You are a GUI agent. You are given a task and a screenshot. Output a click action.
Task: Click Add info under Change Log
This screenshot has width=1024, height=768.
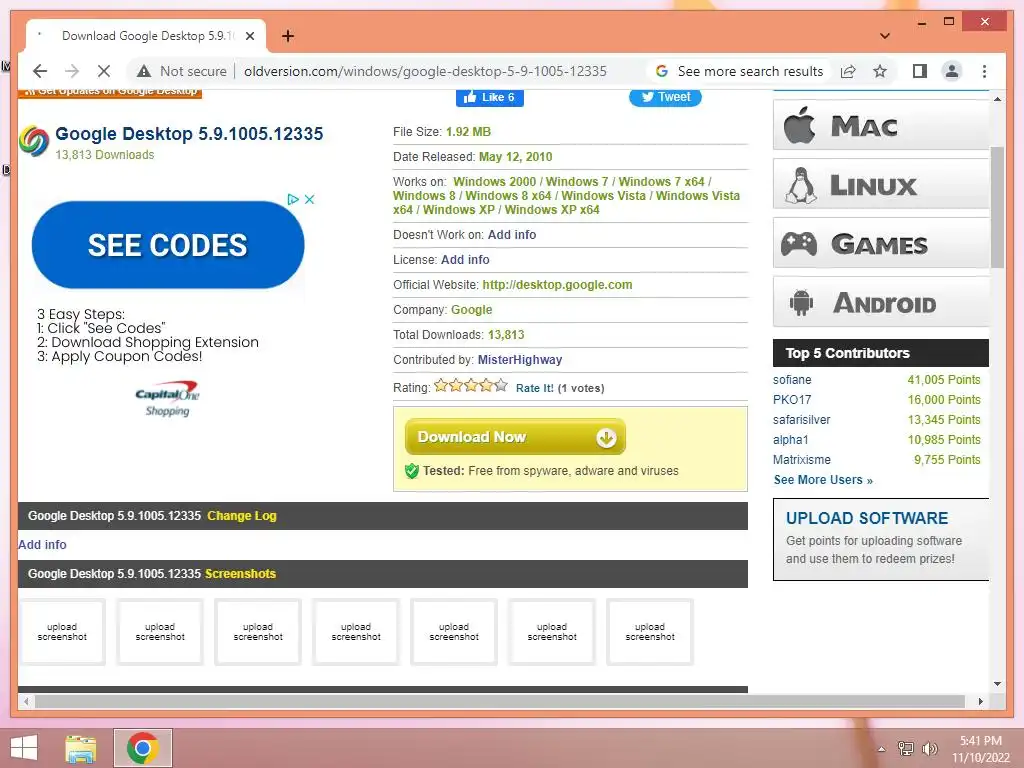[x=42, y=545]
